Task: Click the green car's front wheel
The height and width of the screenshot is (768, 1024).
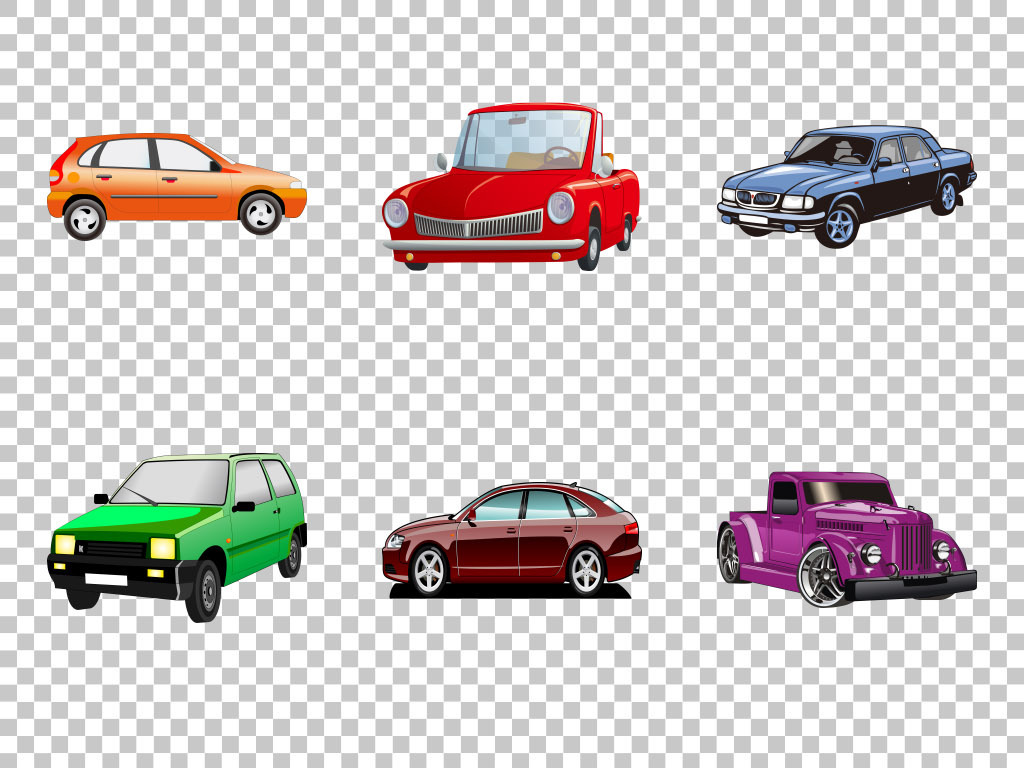Action: (x=204, y=590)
